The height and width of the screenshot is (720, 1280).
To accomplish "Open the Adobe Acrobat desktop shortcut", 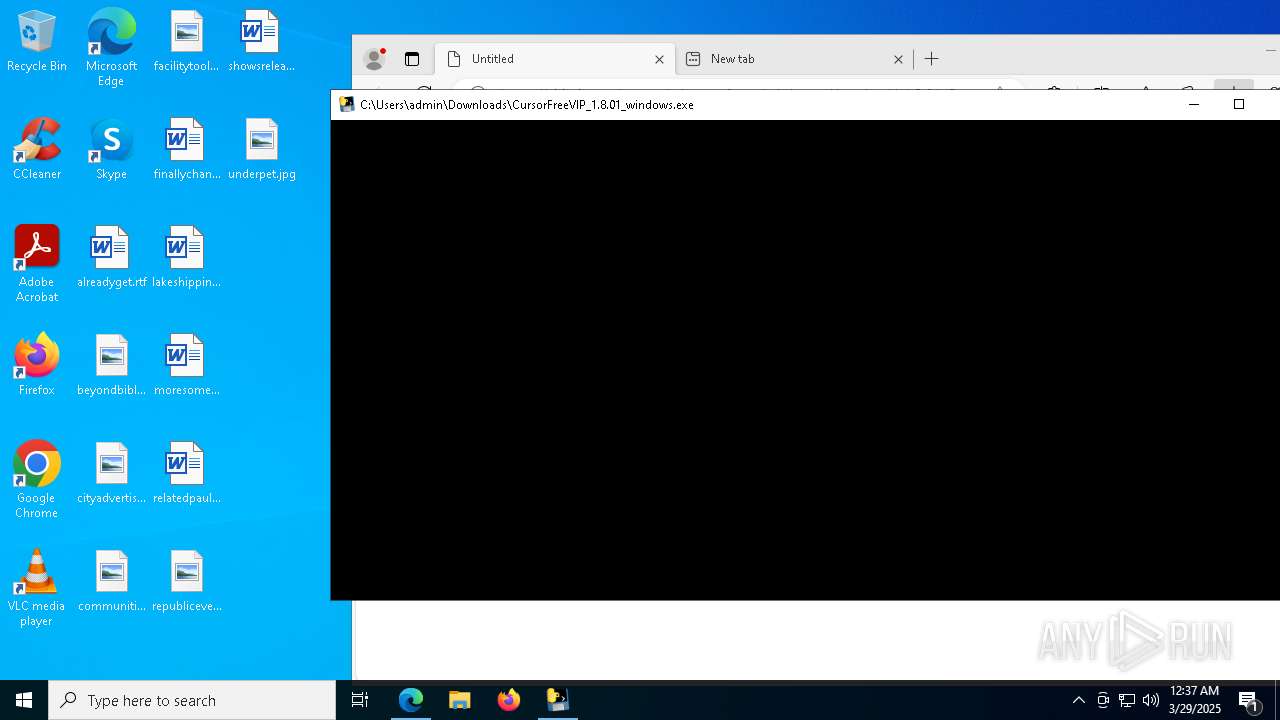I will tap(37, 264).
